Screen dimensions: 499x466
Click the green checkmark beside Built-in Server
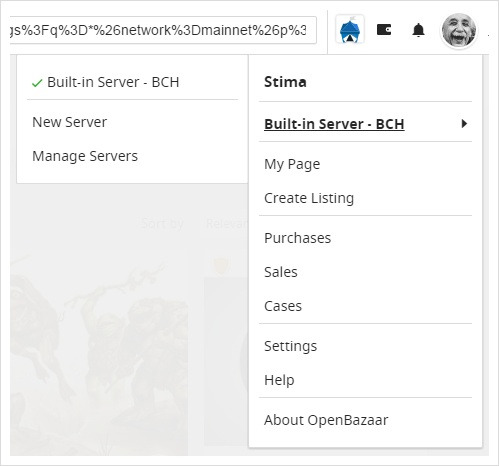click(x=37, y=83)
